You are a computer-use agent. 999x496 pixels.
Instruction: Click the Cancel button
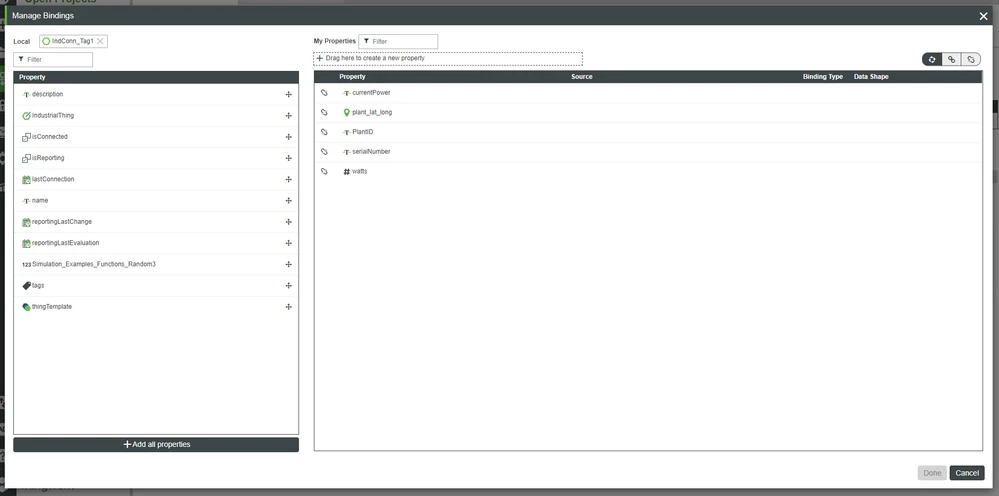[967, 473]
